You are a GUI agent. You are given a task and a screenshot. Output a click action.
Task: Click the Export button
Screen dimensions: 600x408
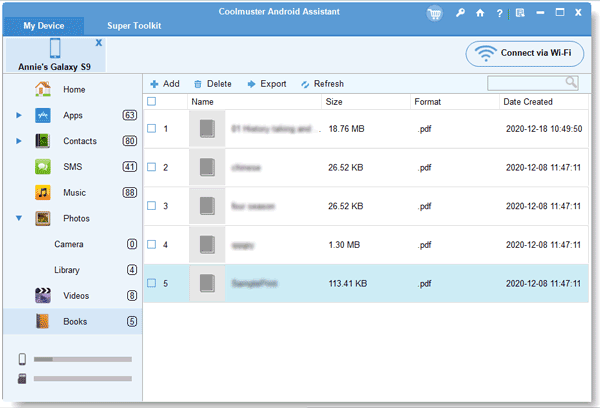point(267,84)
